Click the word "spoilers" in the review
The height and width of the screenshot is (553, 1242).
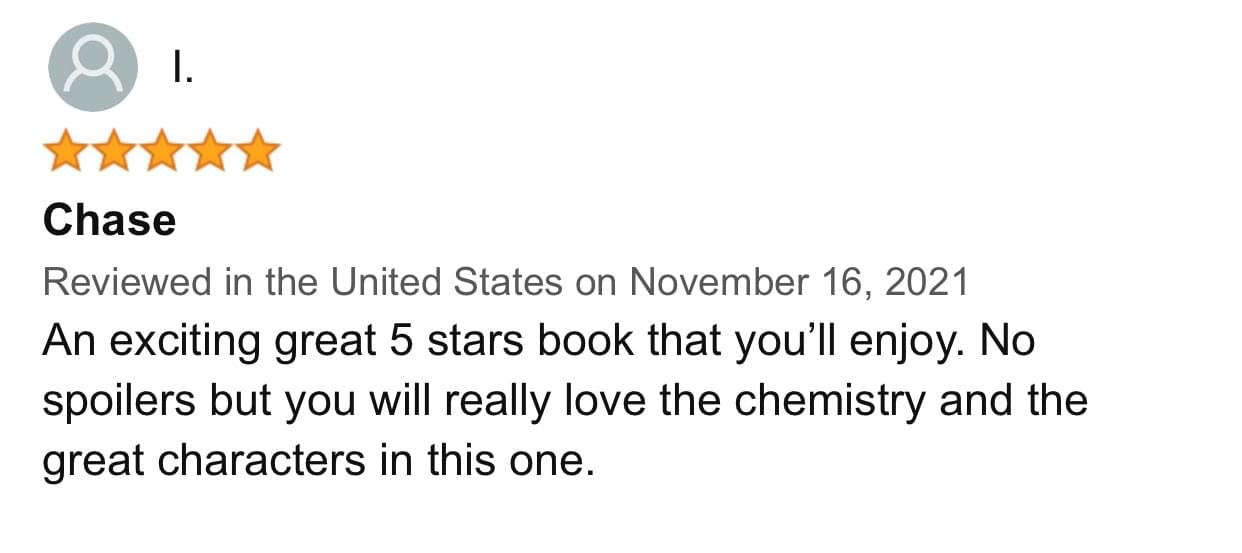pyautogui.click(x=118, y=402)
